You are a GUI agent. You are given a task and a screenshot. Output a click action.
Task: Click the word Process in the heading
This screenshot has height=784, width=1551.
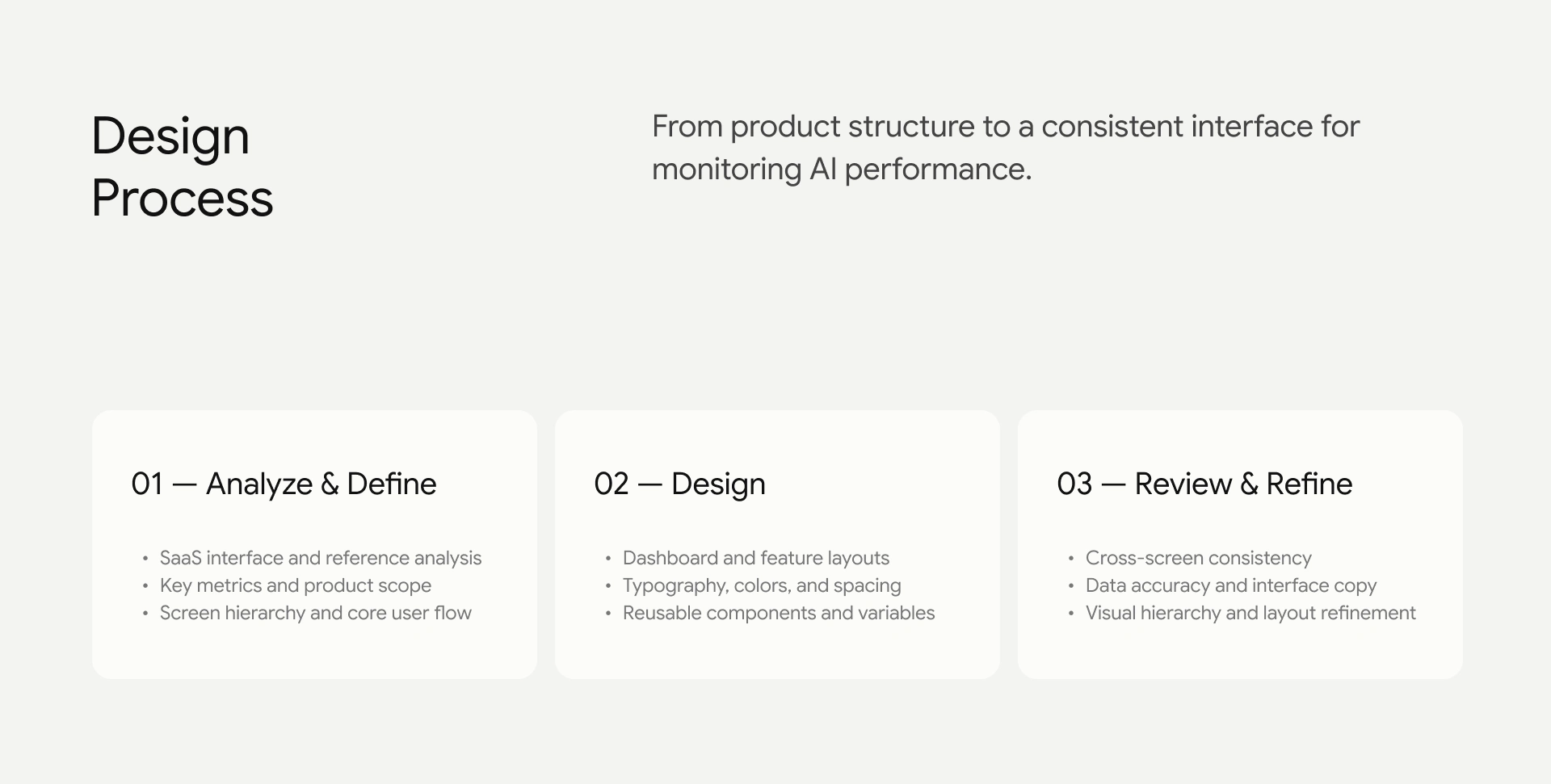(x=183, y=199)
